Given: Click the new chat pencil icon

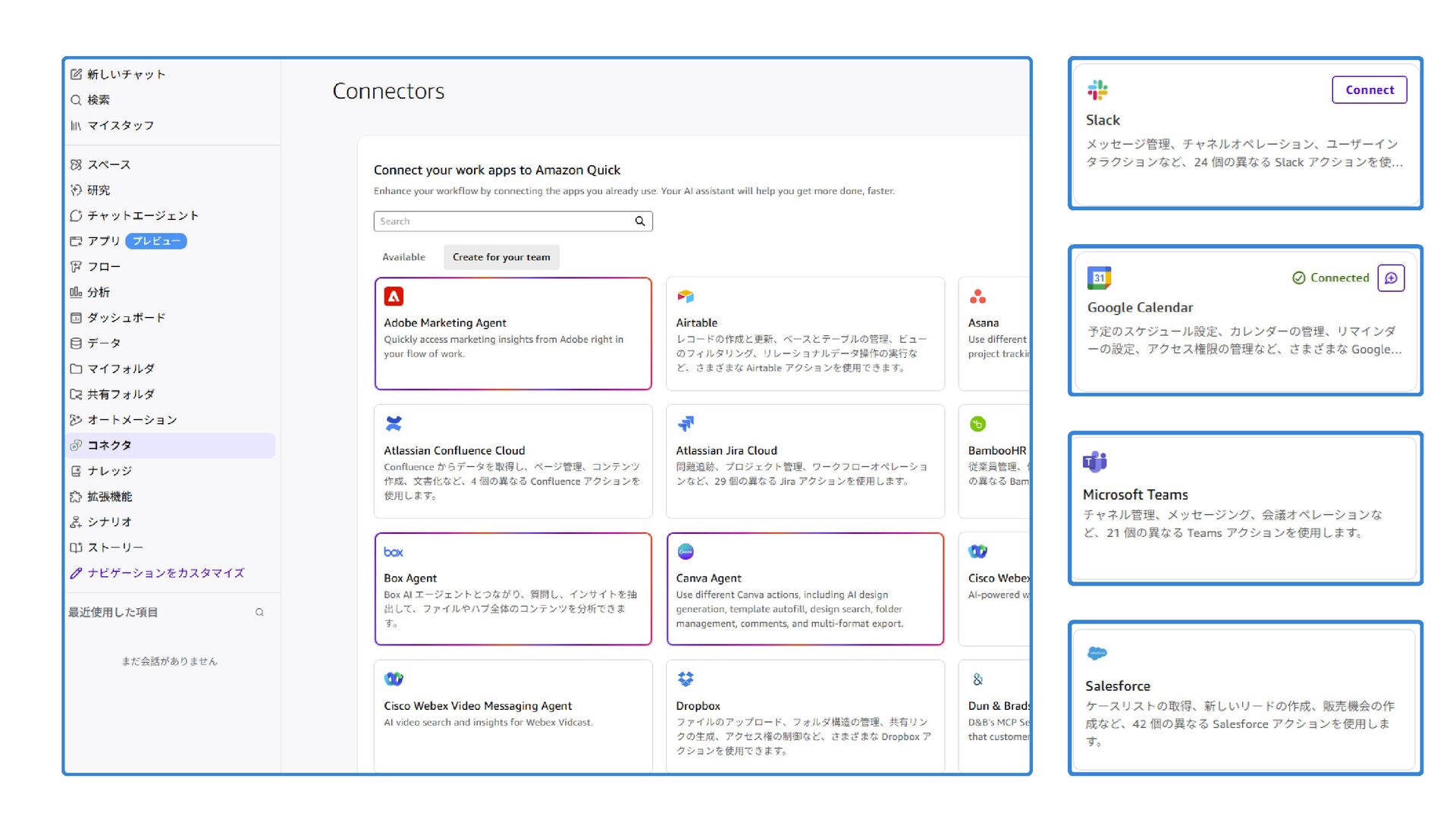Looking at the screenshot, I should [76, 74].
